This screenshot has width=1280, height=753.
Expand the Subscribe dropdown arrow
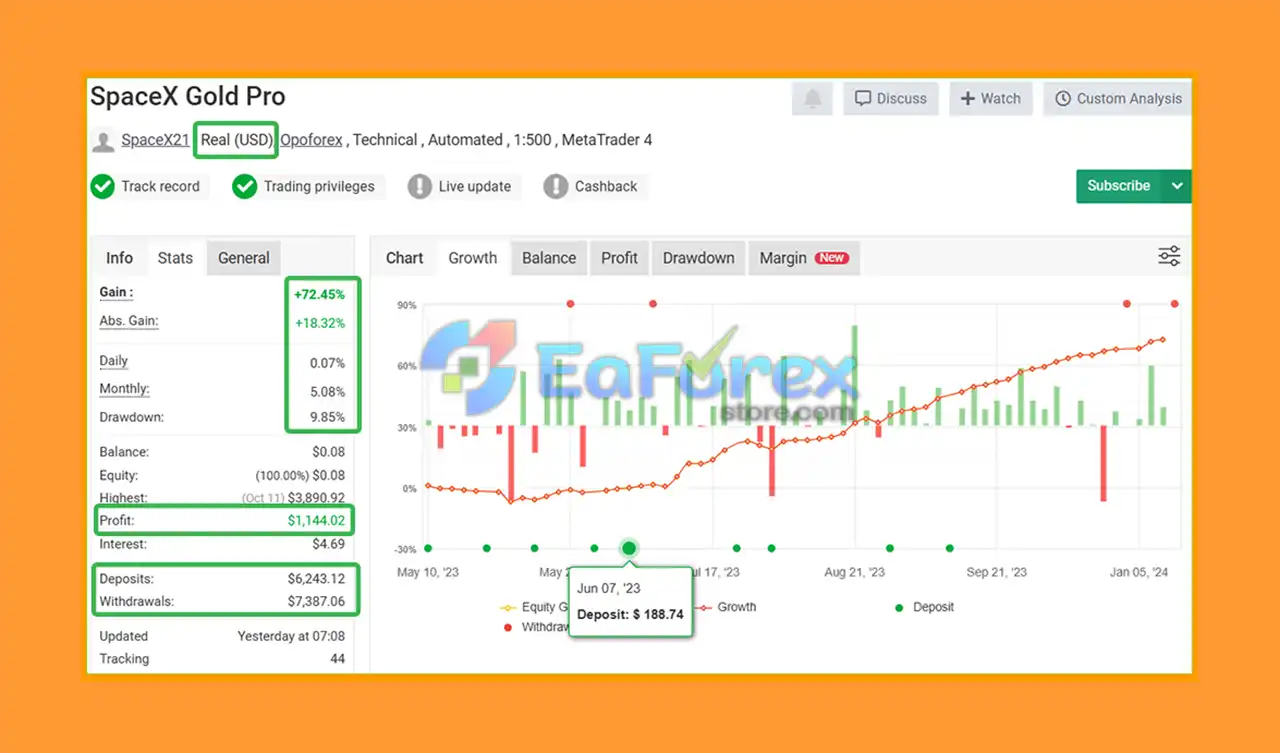pyautogui.click(x=1177, y=186)
